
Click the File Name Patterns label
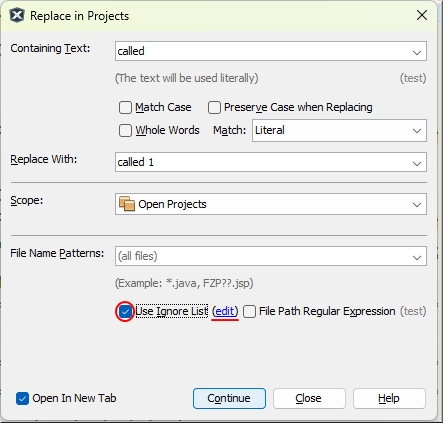tap(57, 253)
